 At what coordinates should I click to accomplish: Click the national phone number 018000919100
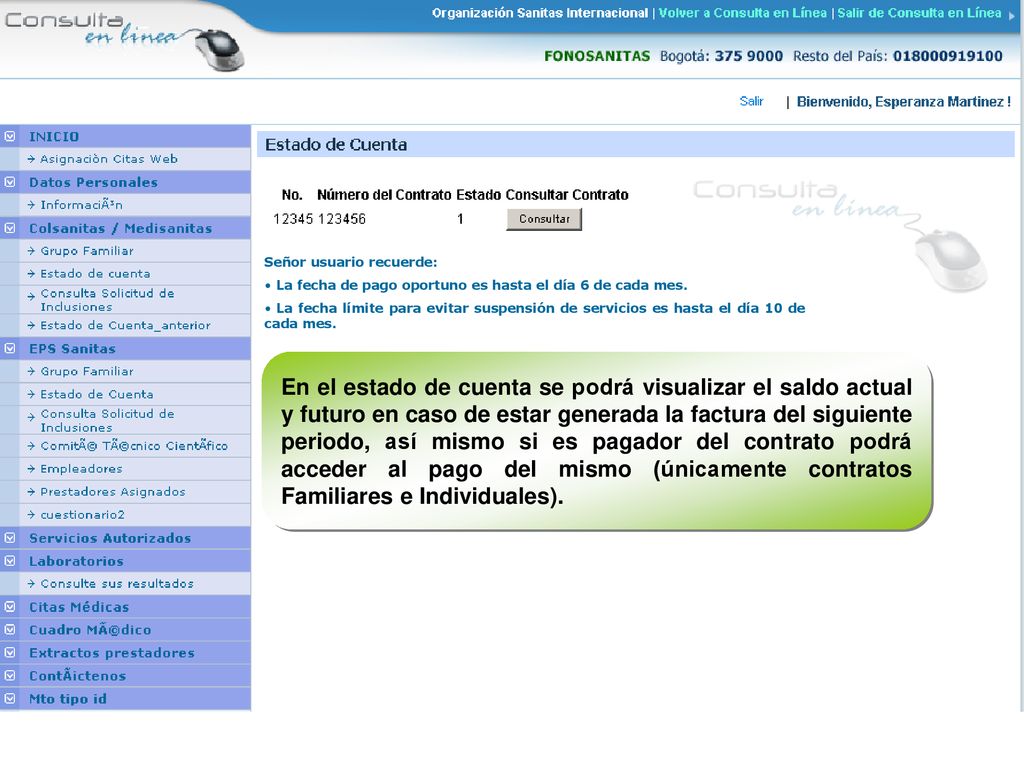(x=948, y=56)
